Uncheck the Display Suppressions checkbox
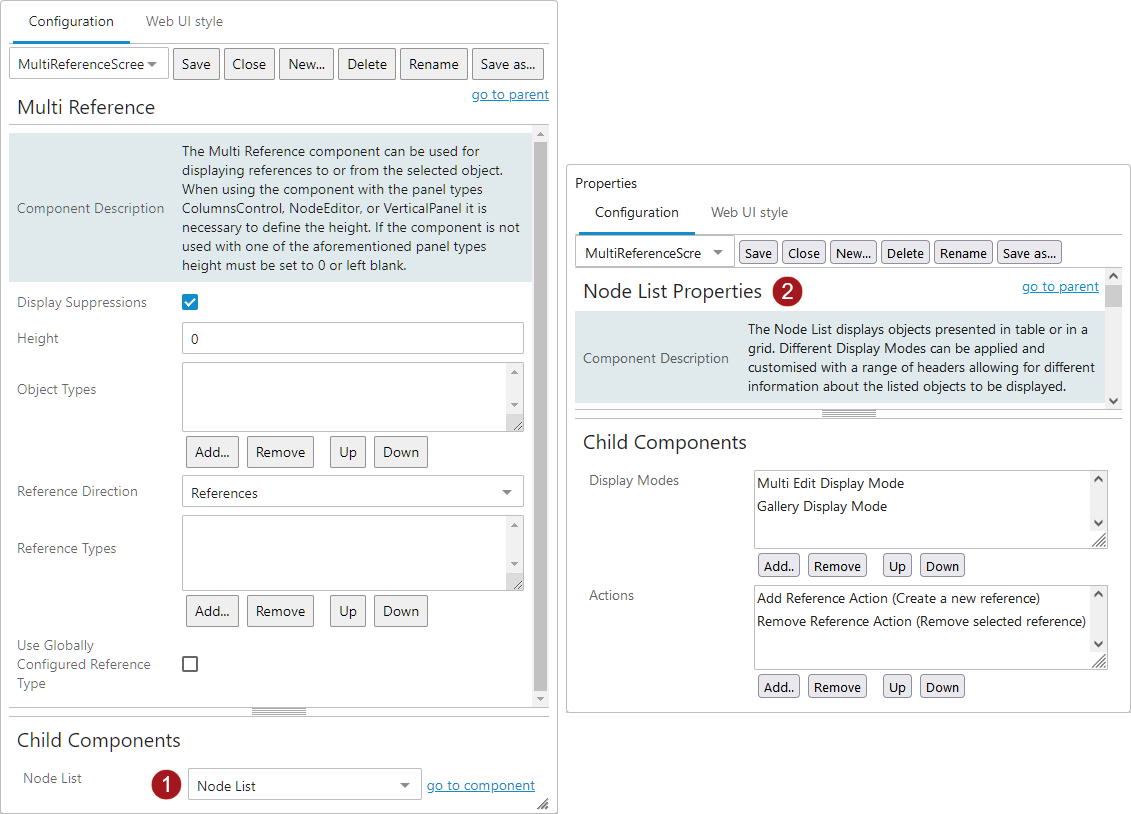This screenshot has width=1131, height=814. tap(190, 302)
